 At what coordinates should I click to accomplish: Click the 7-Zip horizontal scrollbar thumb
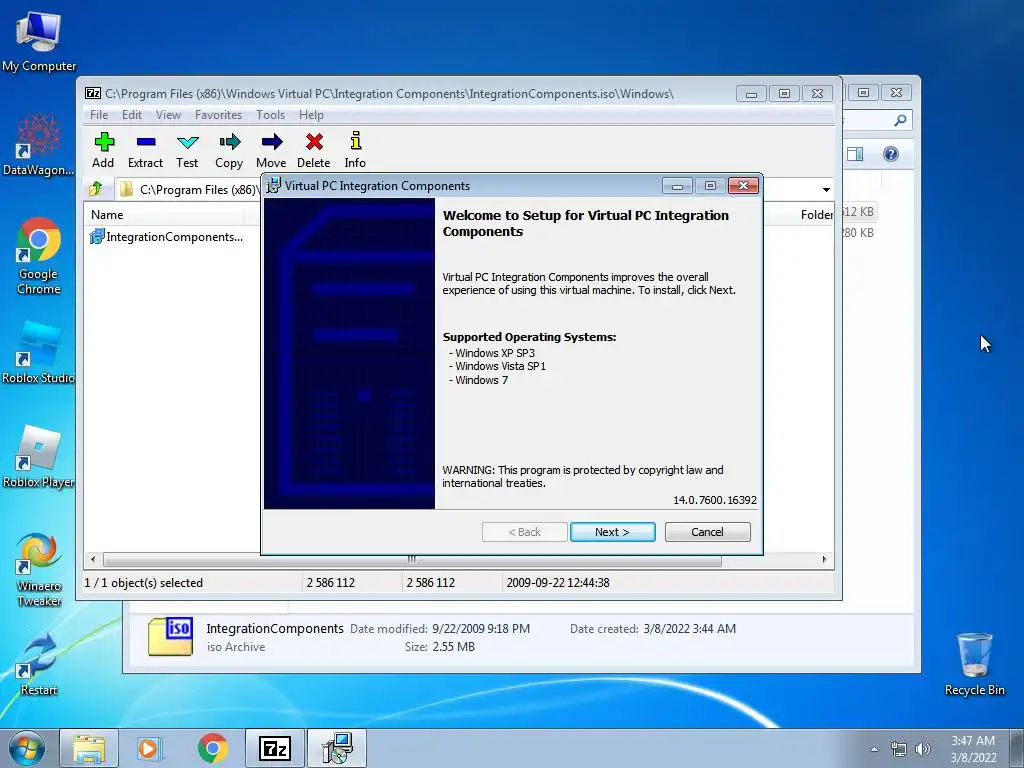coord(412,560)
